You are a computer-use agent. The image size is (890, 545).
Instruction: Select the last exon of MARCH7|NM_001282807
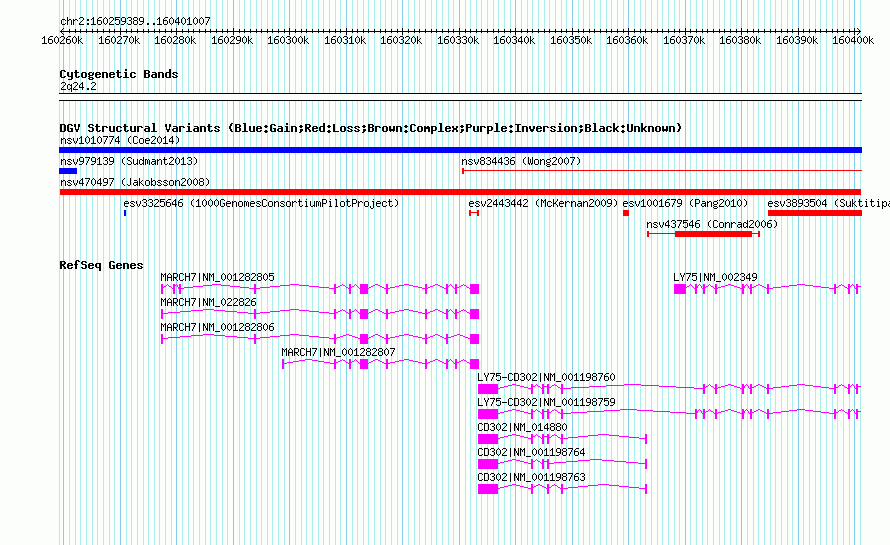(x=475, y=364)
